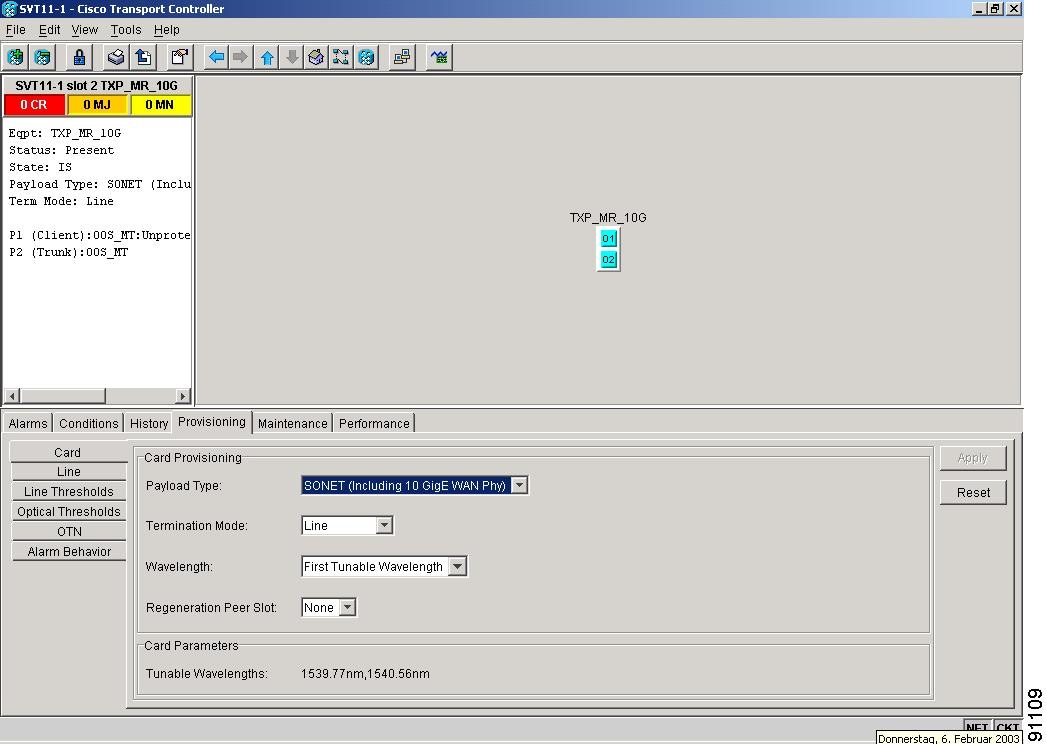Image resolution: width=1046 pixels, height=744 pixels.
Task: Click the gray forward arrow icon
Action: [x=241, y=57]
